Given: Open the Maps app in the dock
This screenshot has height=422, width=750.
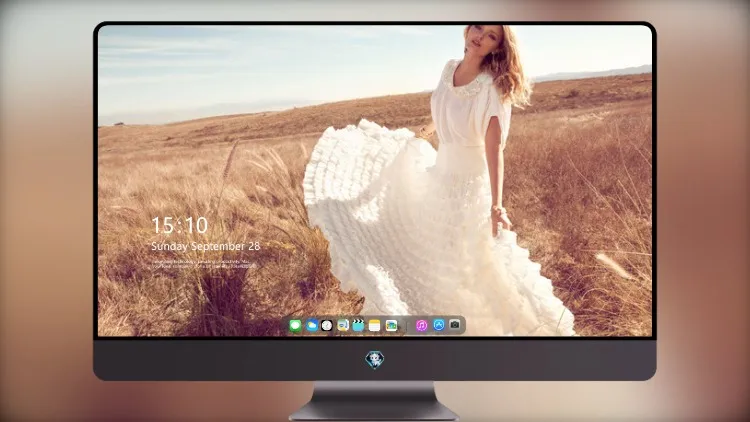Looking at the screenshot, I should point(343,326).
